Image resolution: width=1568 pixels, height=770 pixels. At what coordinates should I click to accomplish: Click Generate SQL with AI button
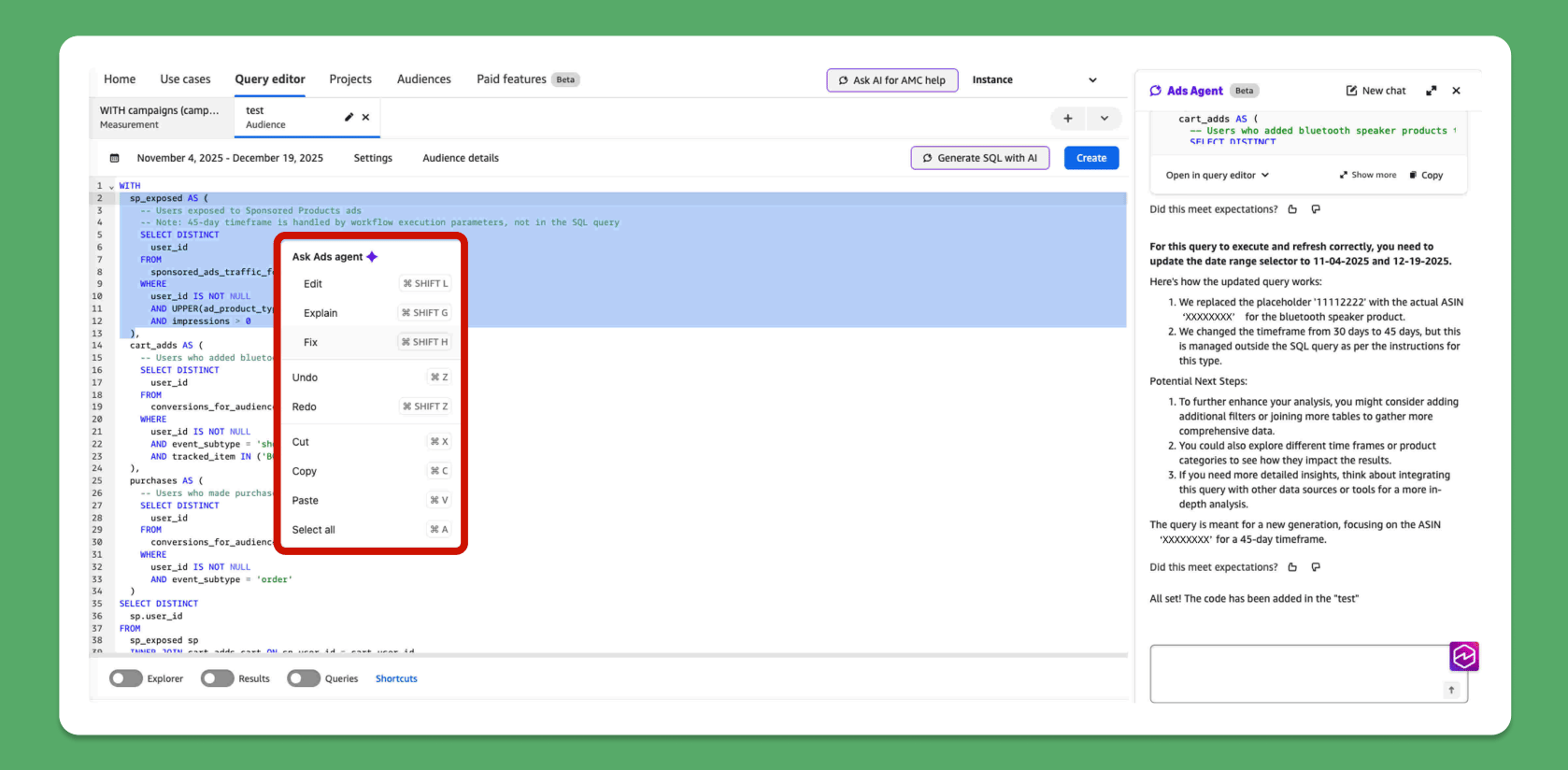click(980, 158)
